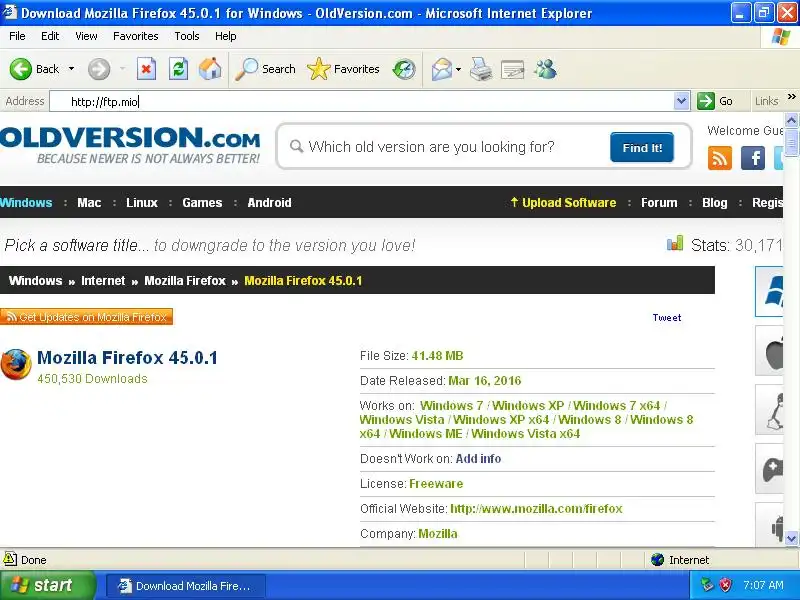Open the Search toolbar button

pyautogui.click(x=265, y=69)
